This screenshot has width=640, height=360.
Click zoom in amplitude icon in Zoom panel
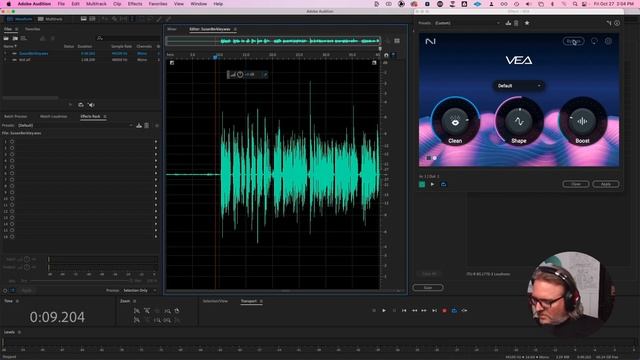pyautogui.click(x=137, y=311)
